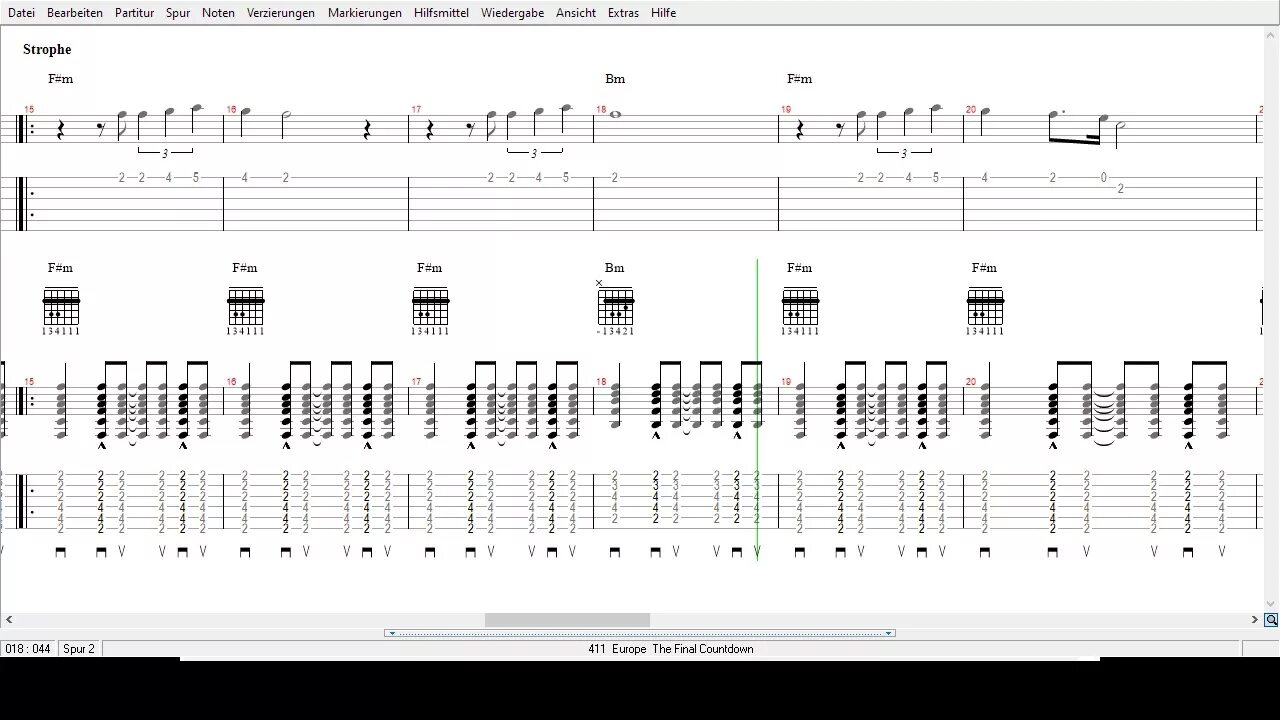Click the Spur 2 status field
1280x720 pixels.
pyautogui.click(x=79, y=649)
